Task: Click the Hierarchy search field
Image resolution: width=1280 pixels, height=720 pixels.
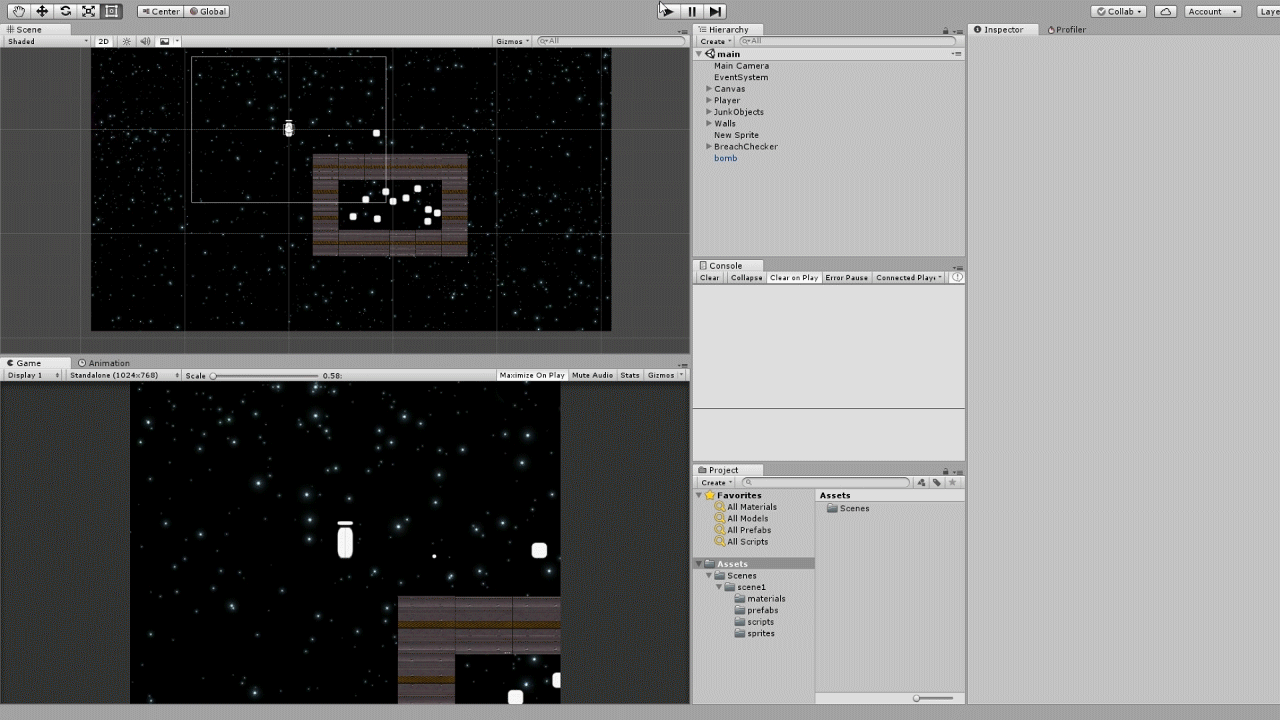Action: tap(850, 41)
